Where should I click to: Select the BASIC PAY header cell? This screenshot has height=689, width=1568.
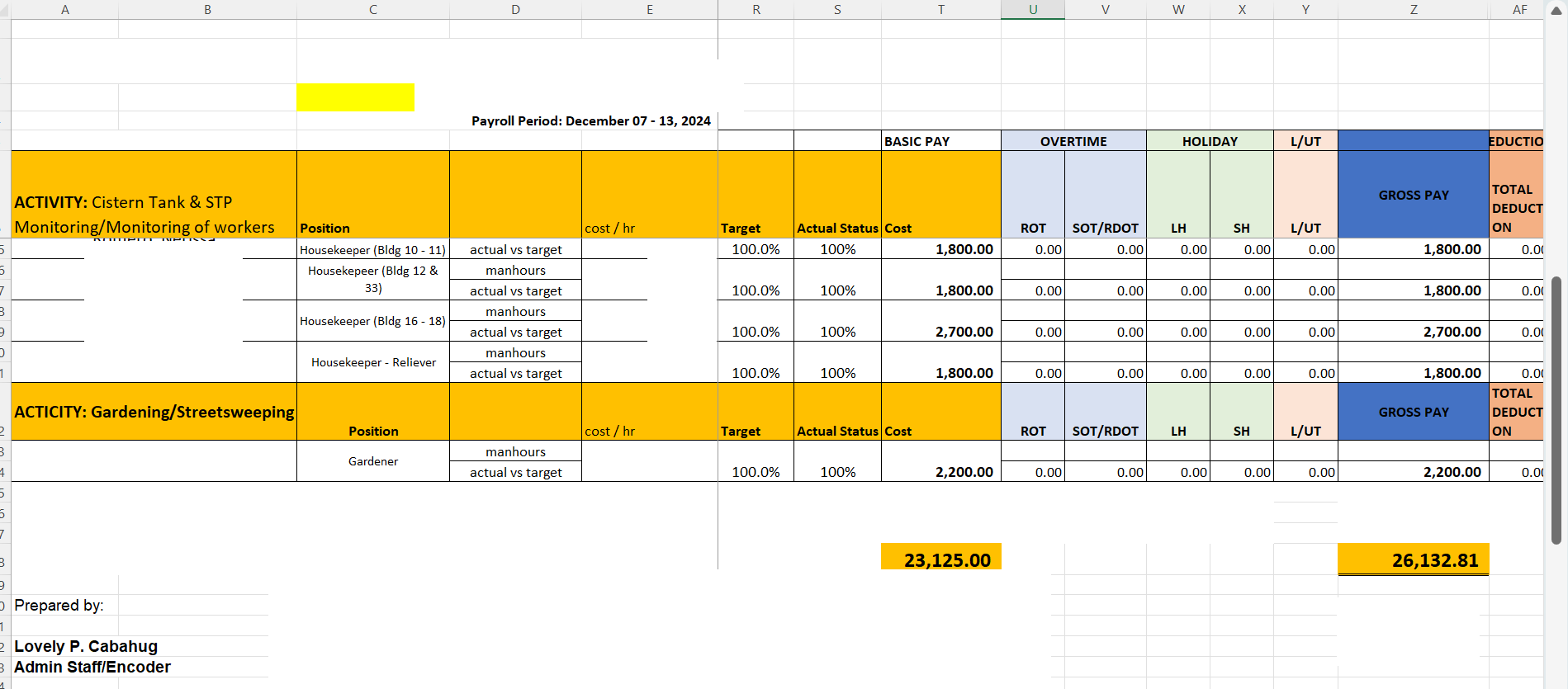(x=940, y=141)
